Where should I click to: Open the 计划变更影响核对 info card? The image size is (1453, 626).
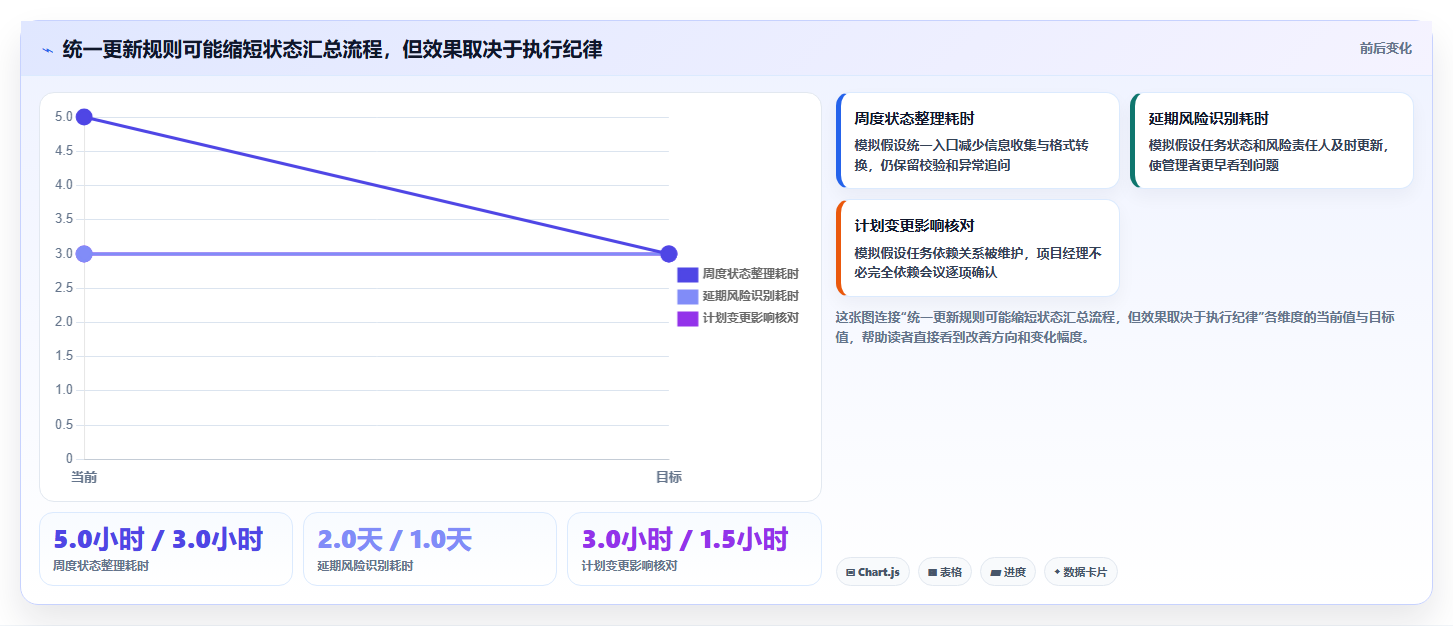(977, 248)
